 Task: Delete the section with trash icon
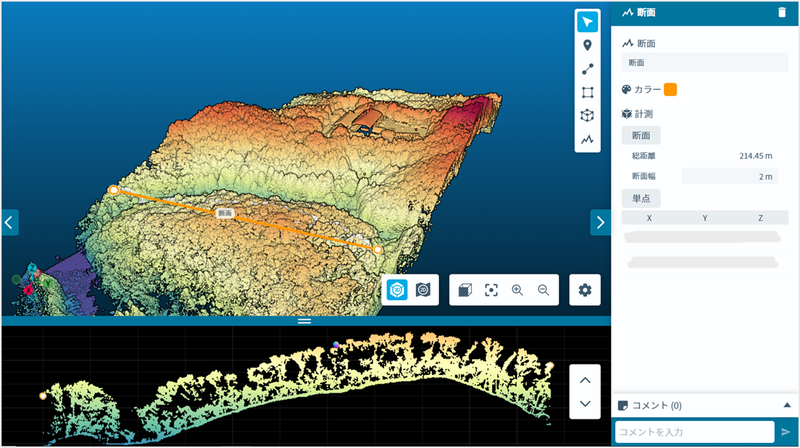point(782,13)
